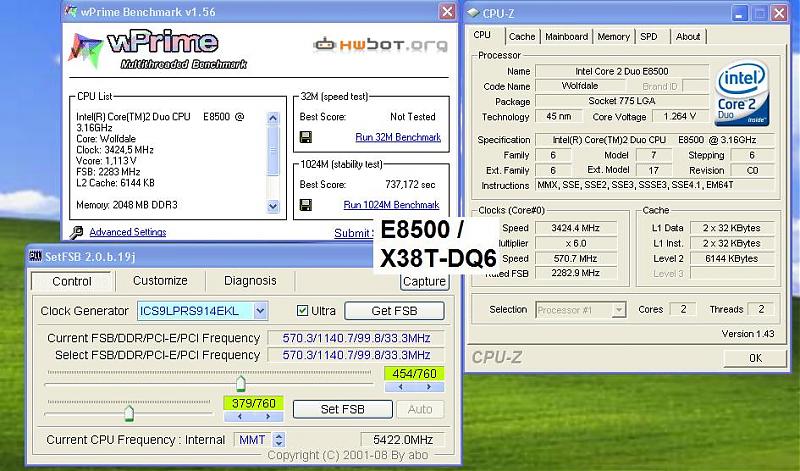Close the CPU-Z window

coord(779,13)
